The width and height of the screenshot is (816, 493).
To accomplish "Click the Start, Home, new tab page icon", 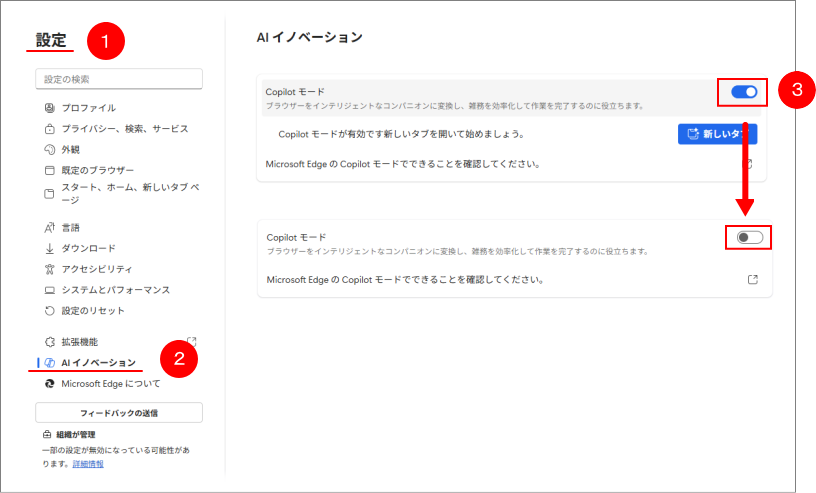I will point(49,194).
